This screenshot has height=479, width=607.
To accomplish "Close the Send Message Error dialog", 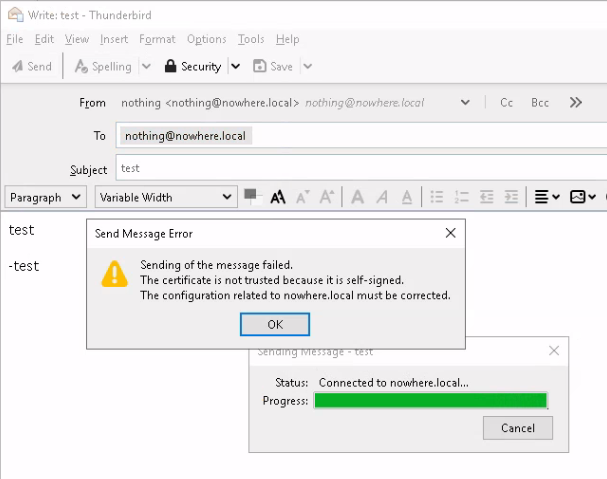I will click(x=450, y=233).
